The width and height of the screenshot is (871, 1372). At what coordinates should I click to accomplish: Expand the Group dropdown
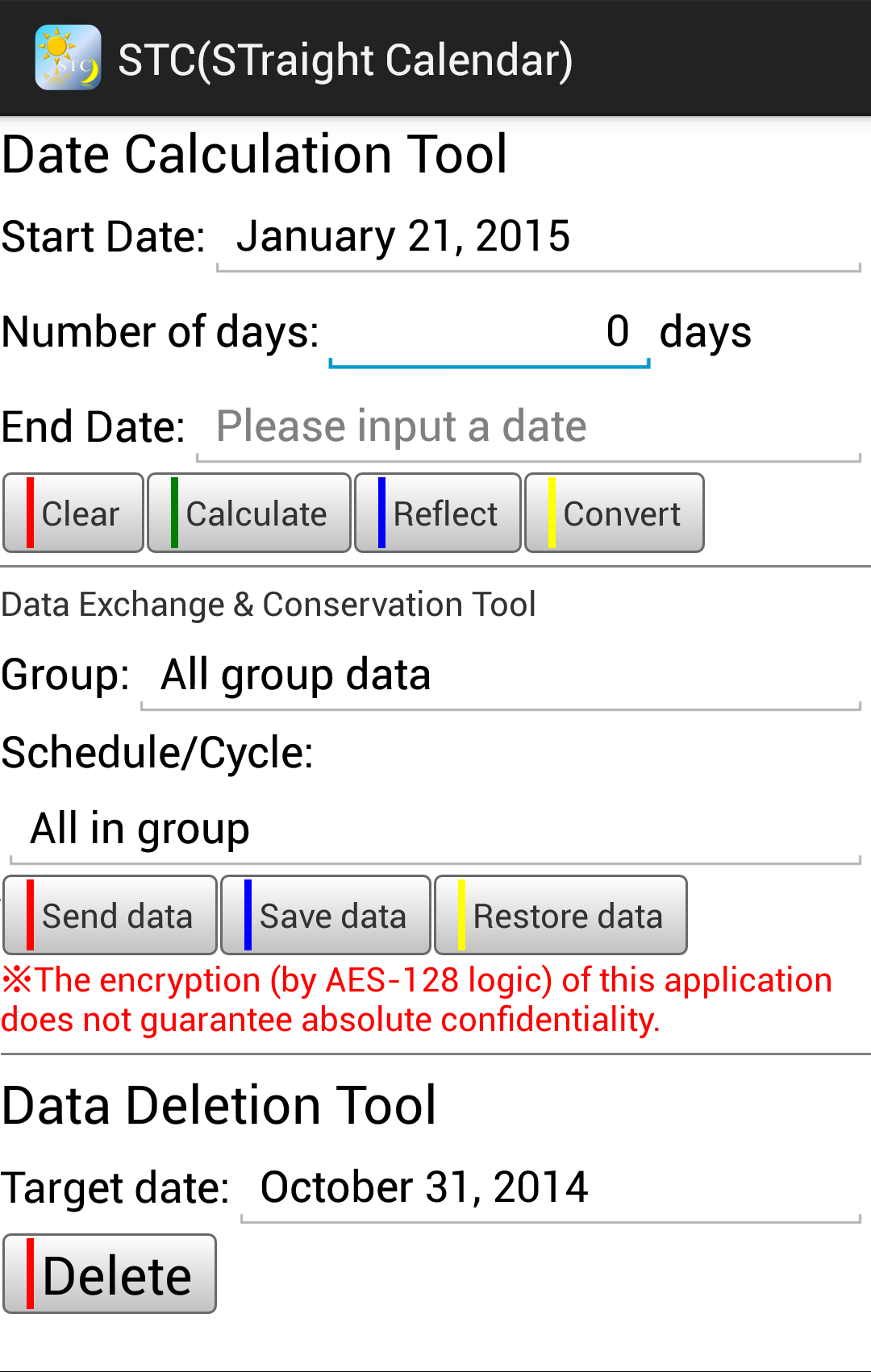pyautogui.click(x=500, y=676)
